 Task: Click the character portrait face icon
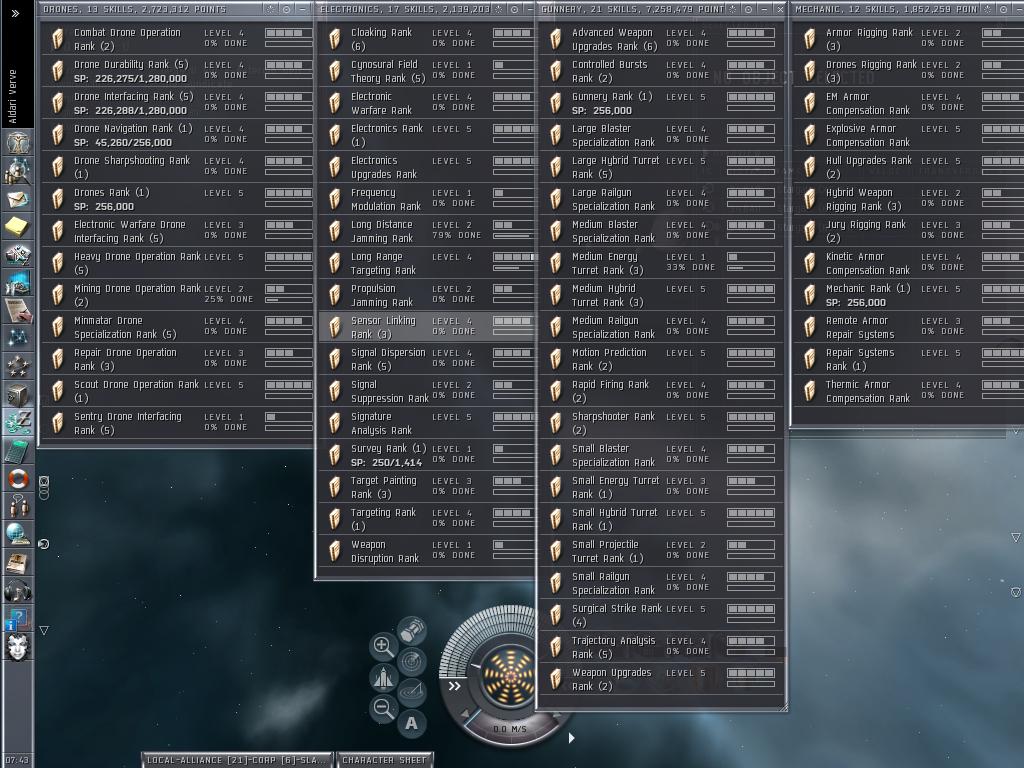18,647
